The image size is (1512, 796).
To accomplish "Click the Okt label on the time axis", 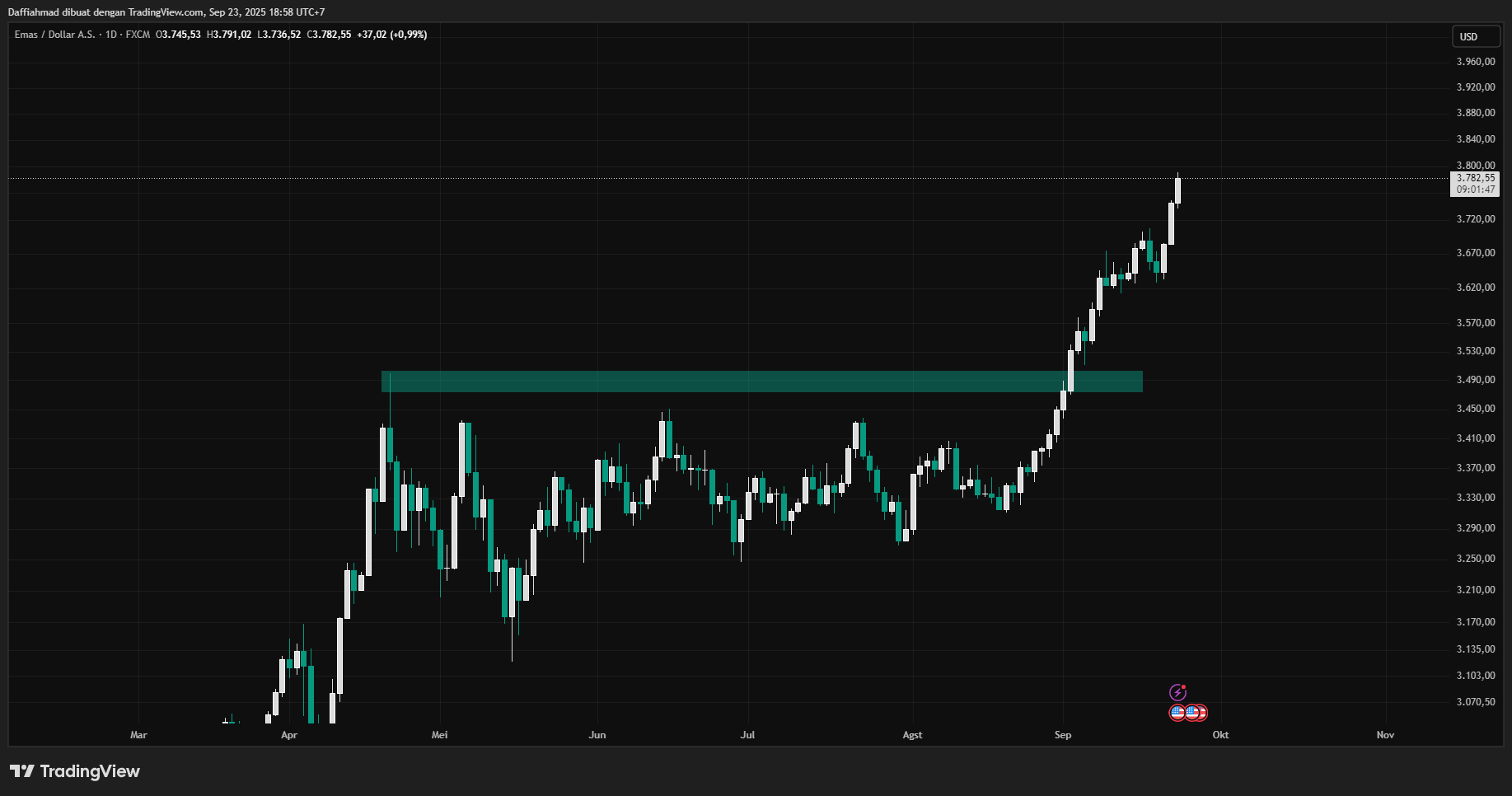I will click(x=1220, y=735).
